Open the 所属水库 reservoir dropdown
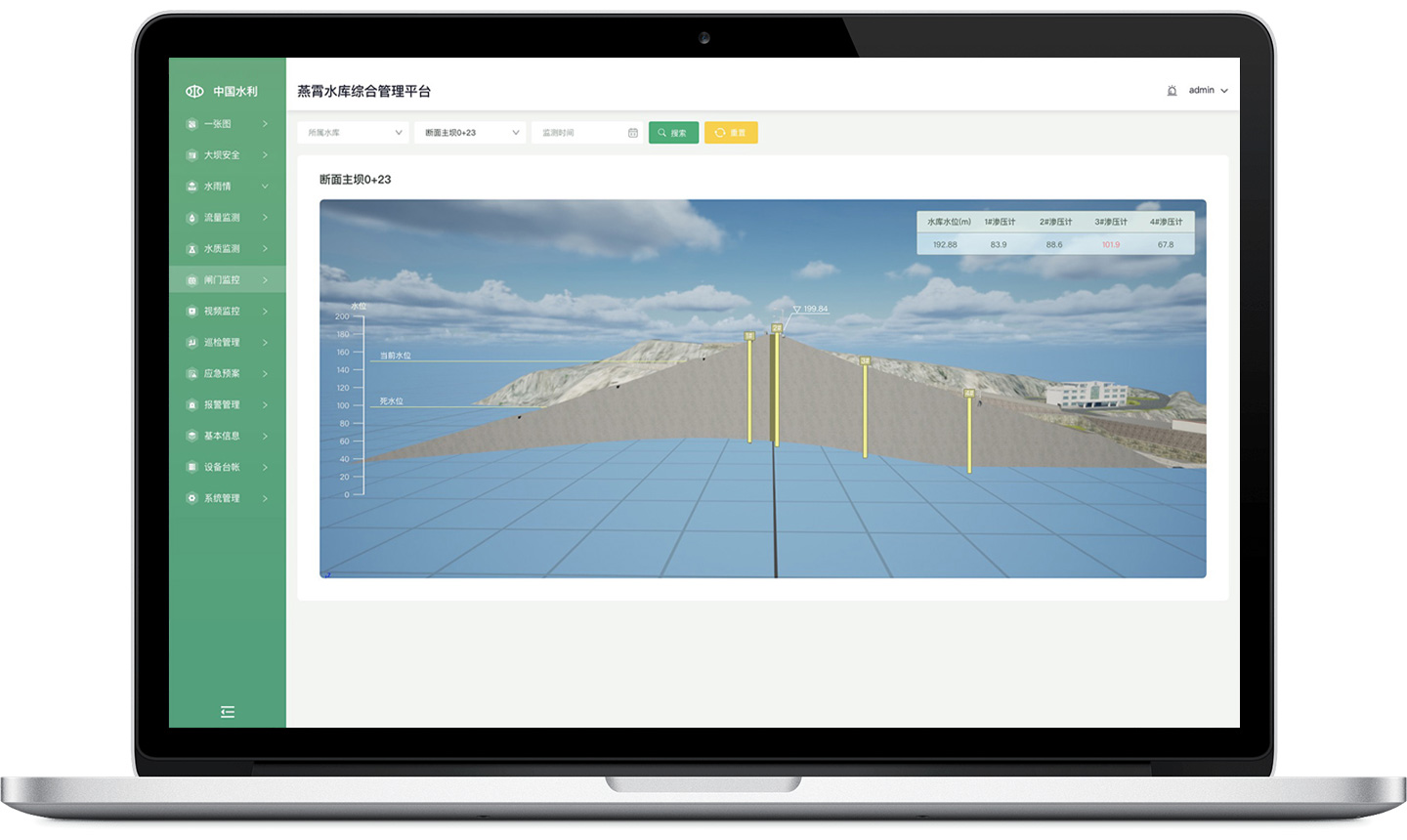This screenshot has width=1407, height=840. coord(352,132)
